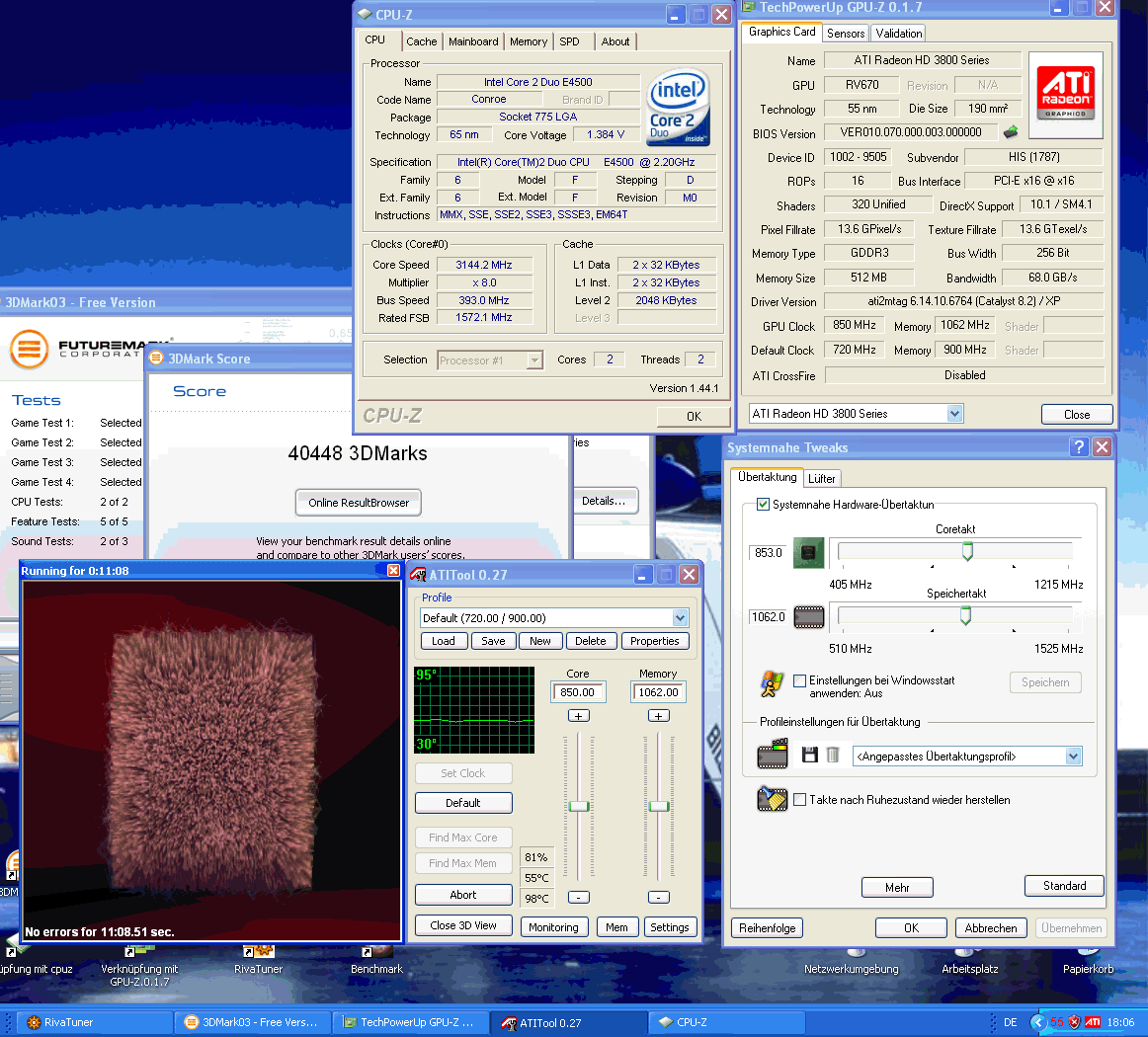Open the Sensors tab in GPU-Z
Viewport: 1148px width, 1037px height.
(x=846, y=34)
